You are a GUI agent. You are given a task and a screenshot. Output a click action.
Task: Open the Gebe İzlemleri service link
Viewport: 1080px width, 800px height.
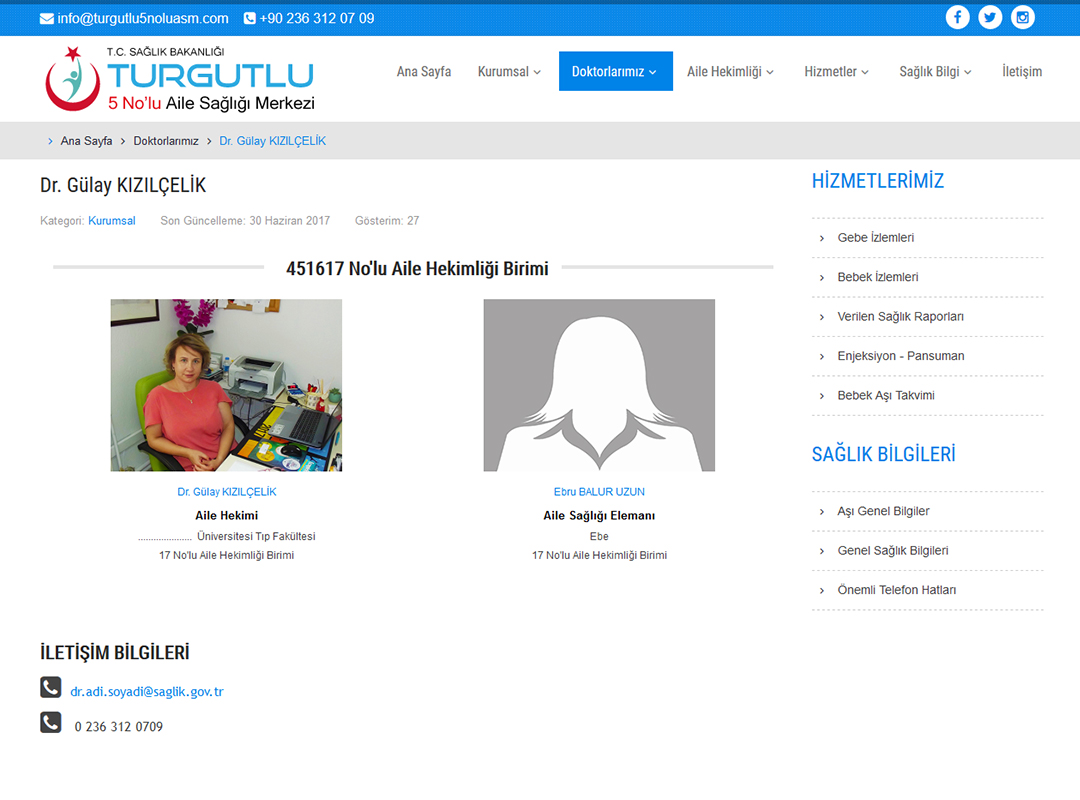(x=875, y=238)
